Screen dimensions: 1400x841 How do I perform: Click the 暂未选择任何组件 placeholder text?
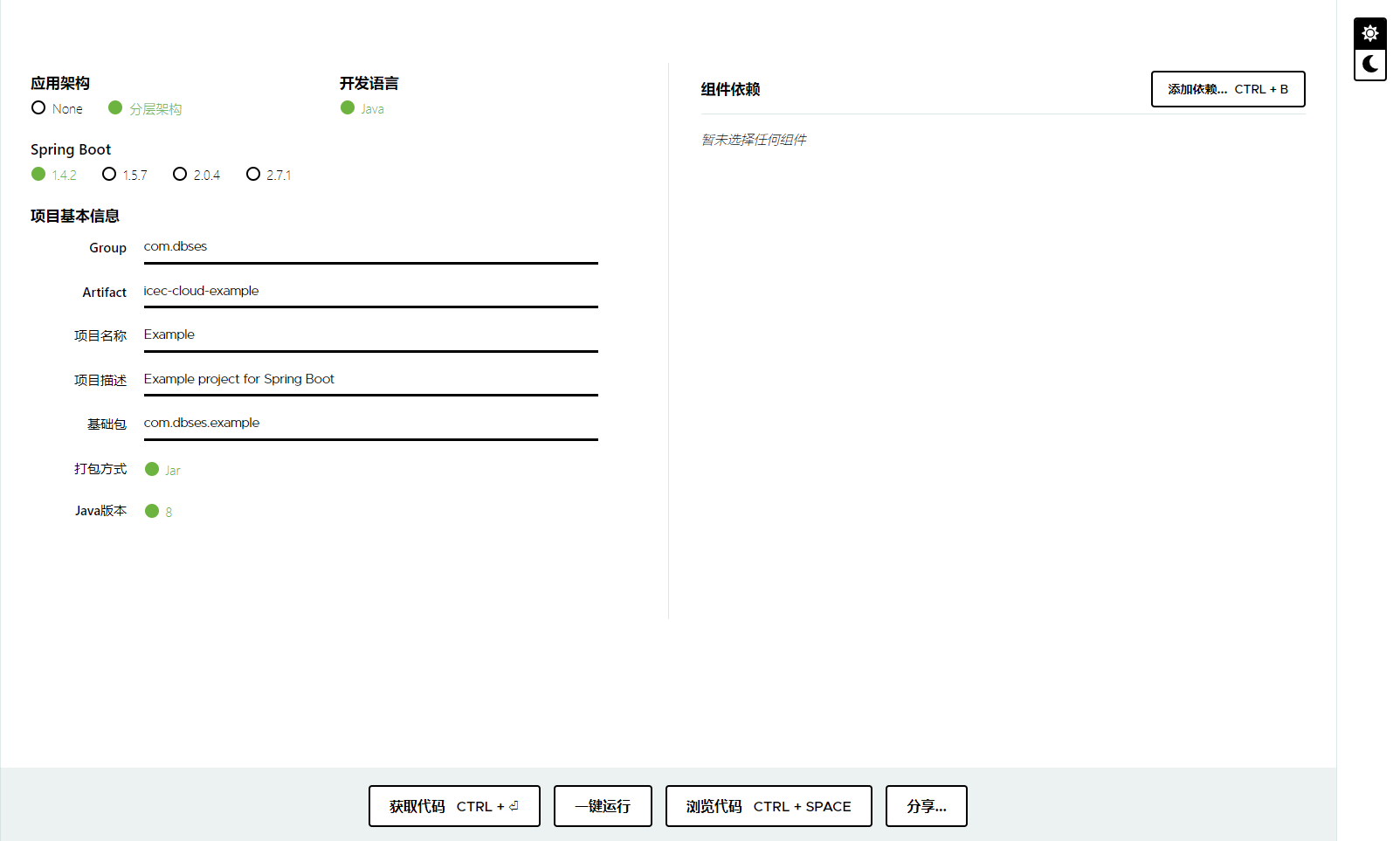(754, 140)
